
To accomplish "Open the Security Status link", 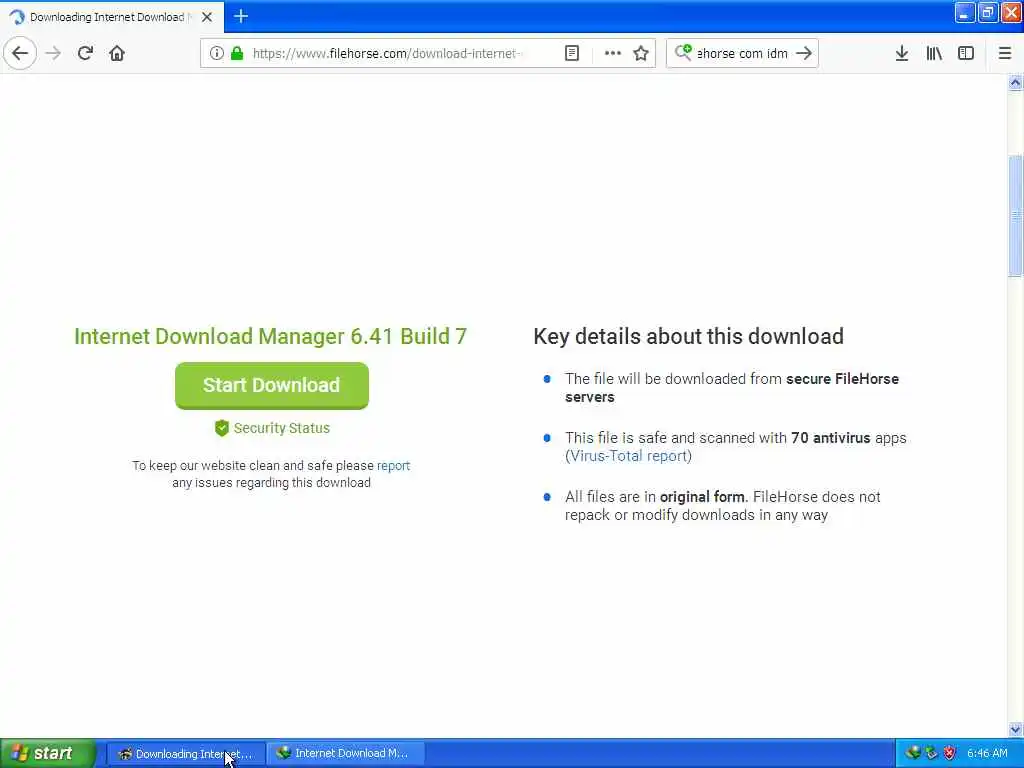I will pyautogui.click(x=281, y=428).
